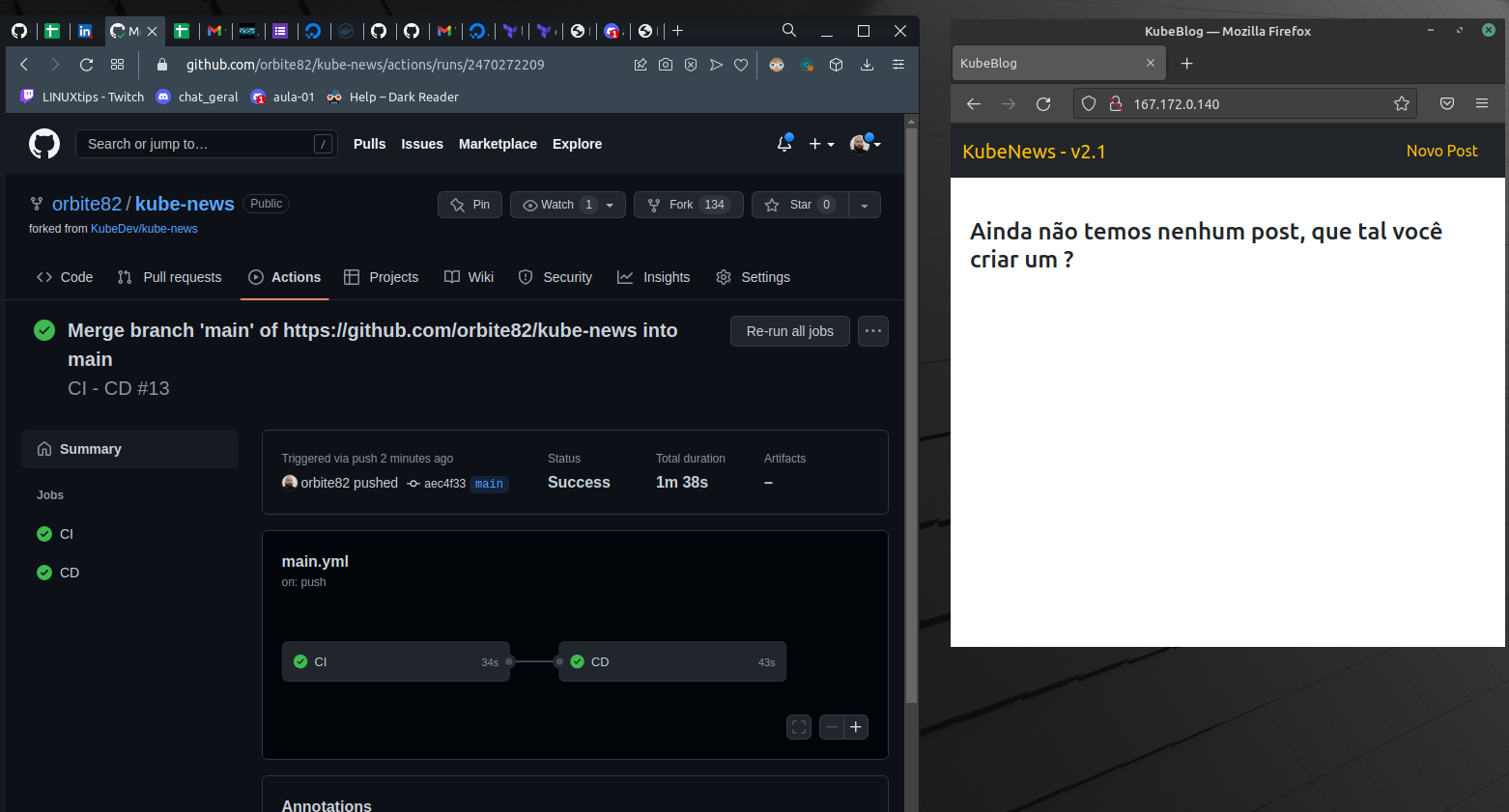Star the kube-news repository

click(x=800, y=205)
